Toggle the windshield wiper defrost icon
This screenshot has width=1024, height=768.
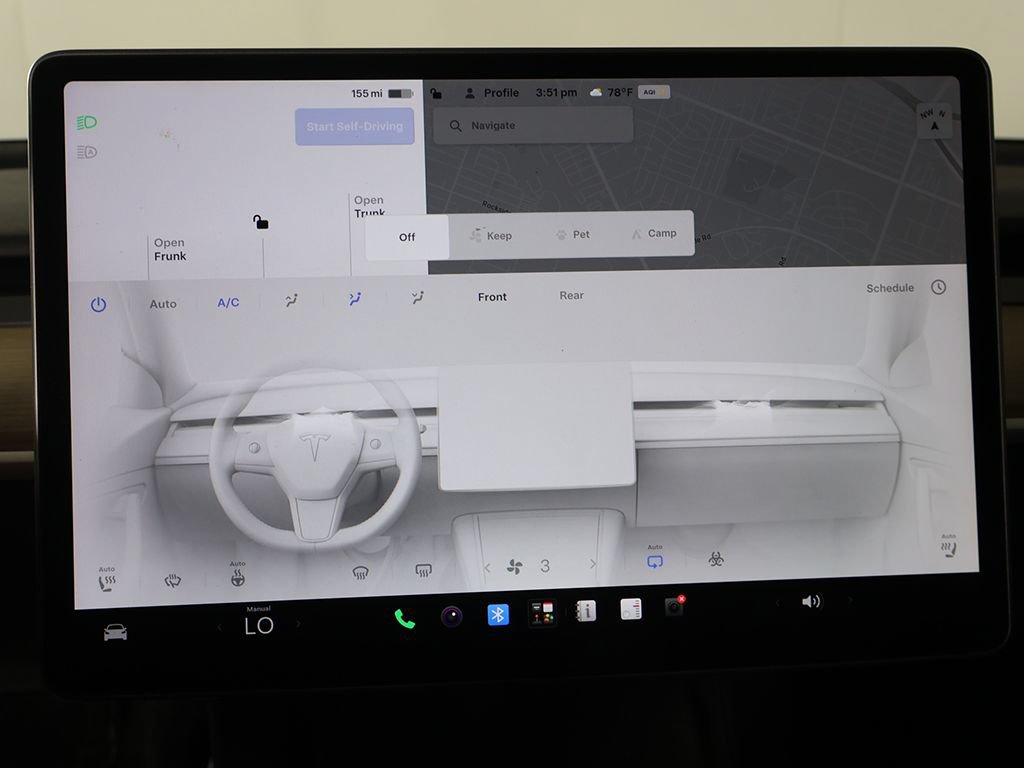(x=172, y=581)
